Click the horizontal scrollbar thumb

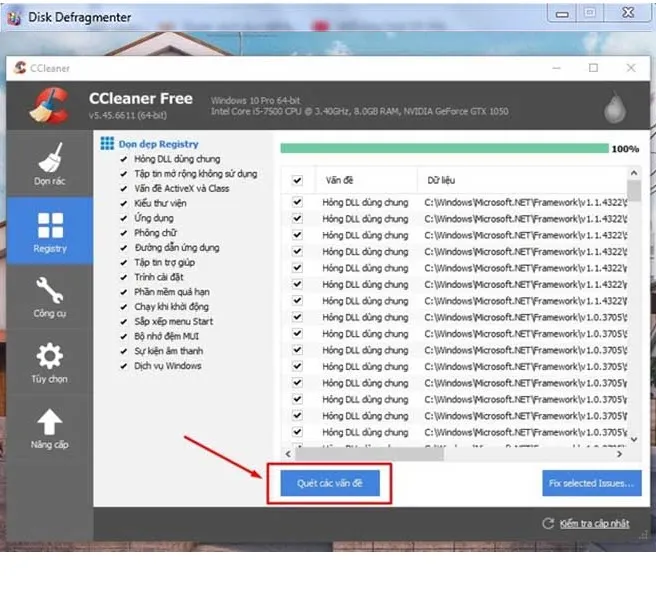(369, 454)
